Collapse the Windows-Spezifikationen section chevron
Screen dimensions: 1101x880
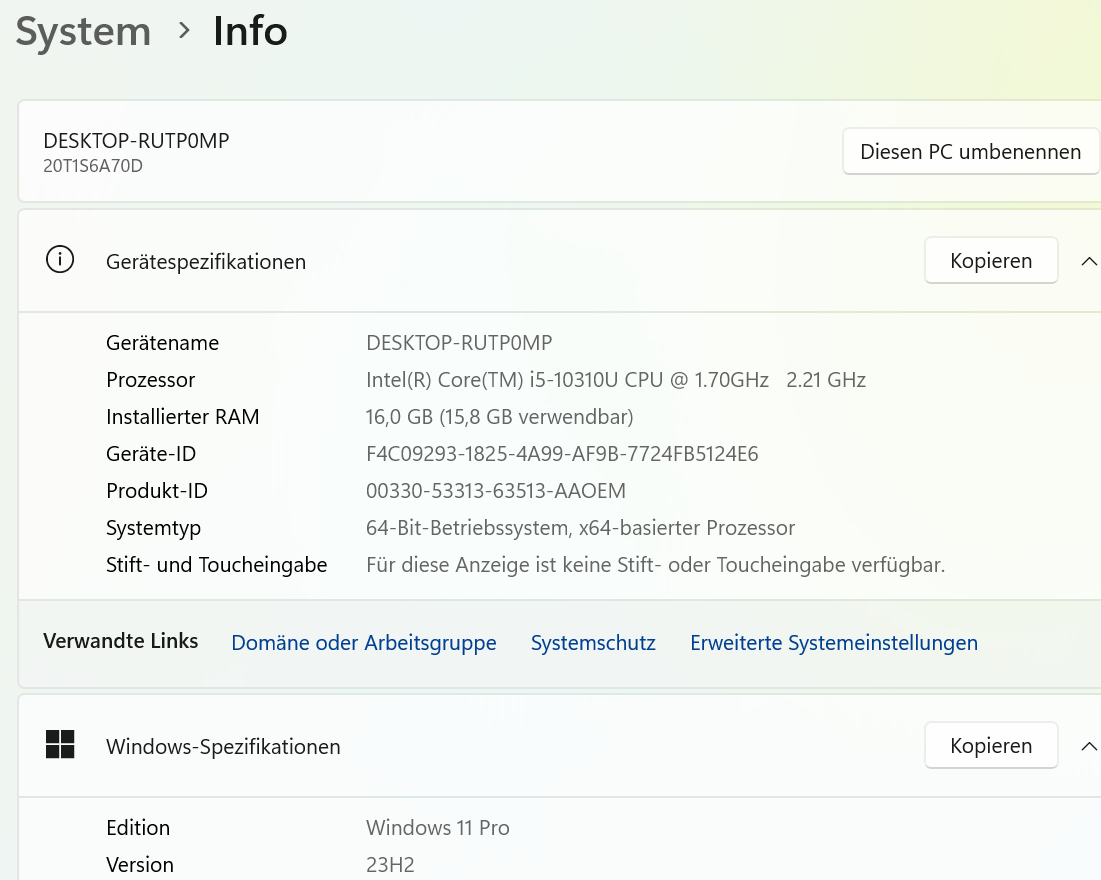point(1088,746)
